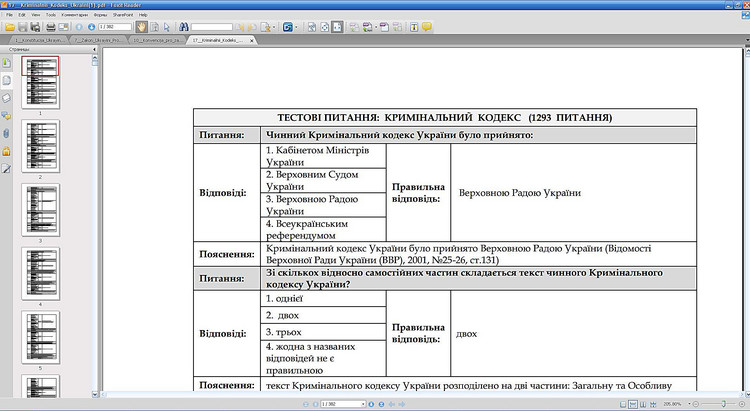Close the 17__Kriminalnii_Kodeks tab

pos(252,41)
